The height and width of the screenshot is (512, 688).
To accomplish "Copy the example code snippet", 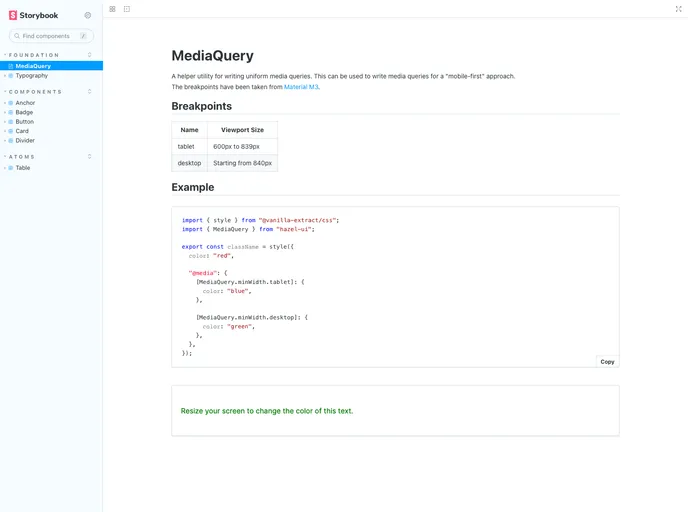I will [x=607, y=362].
